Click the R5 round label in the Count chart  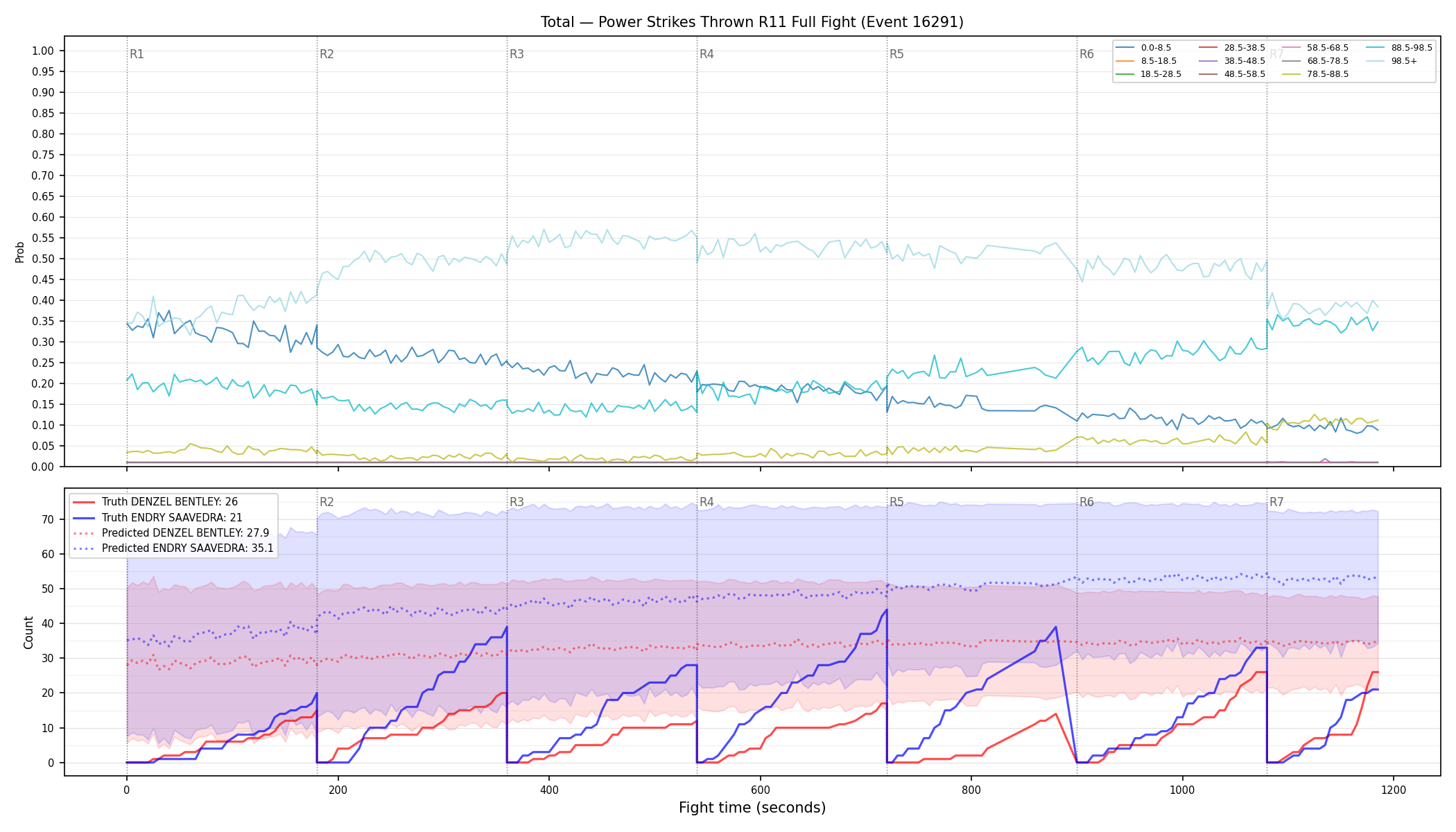(x=896, y=502)
